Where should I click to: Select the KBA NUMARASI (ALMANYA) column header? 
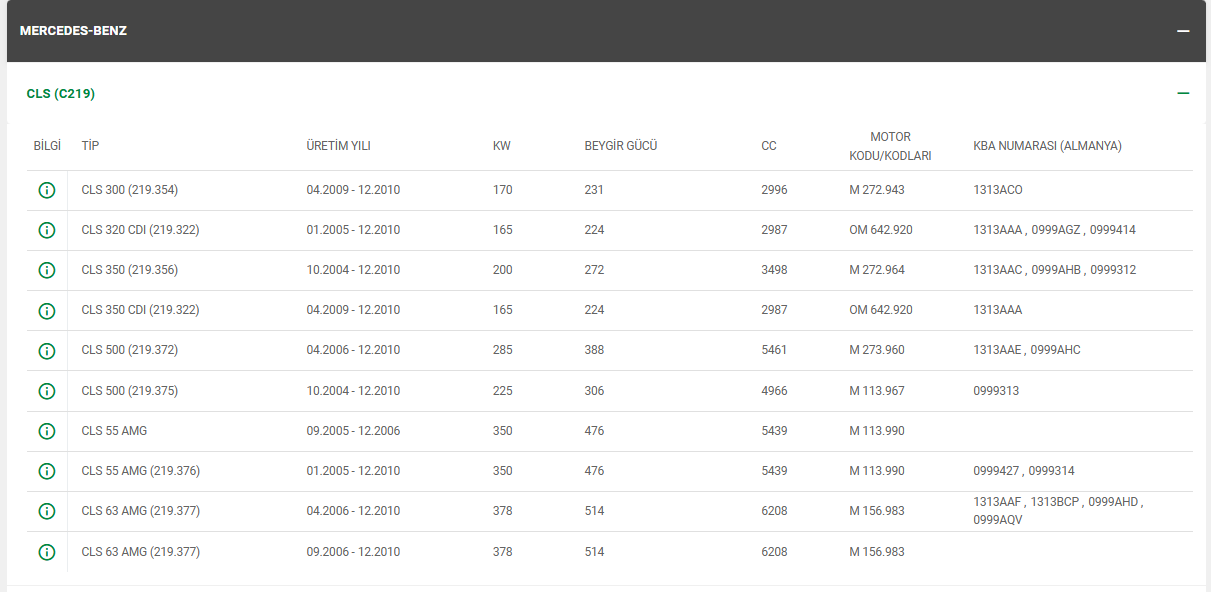(1047, 146)
